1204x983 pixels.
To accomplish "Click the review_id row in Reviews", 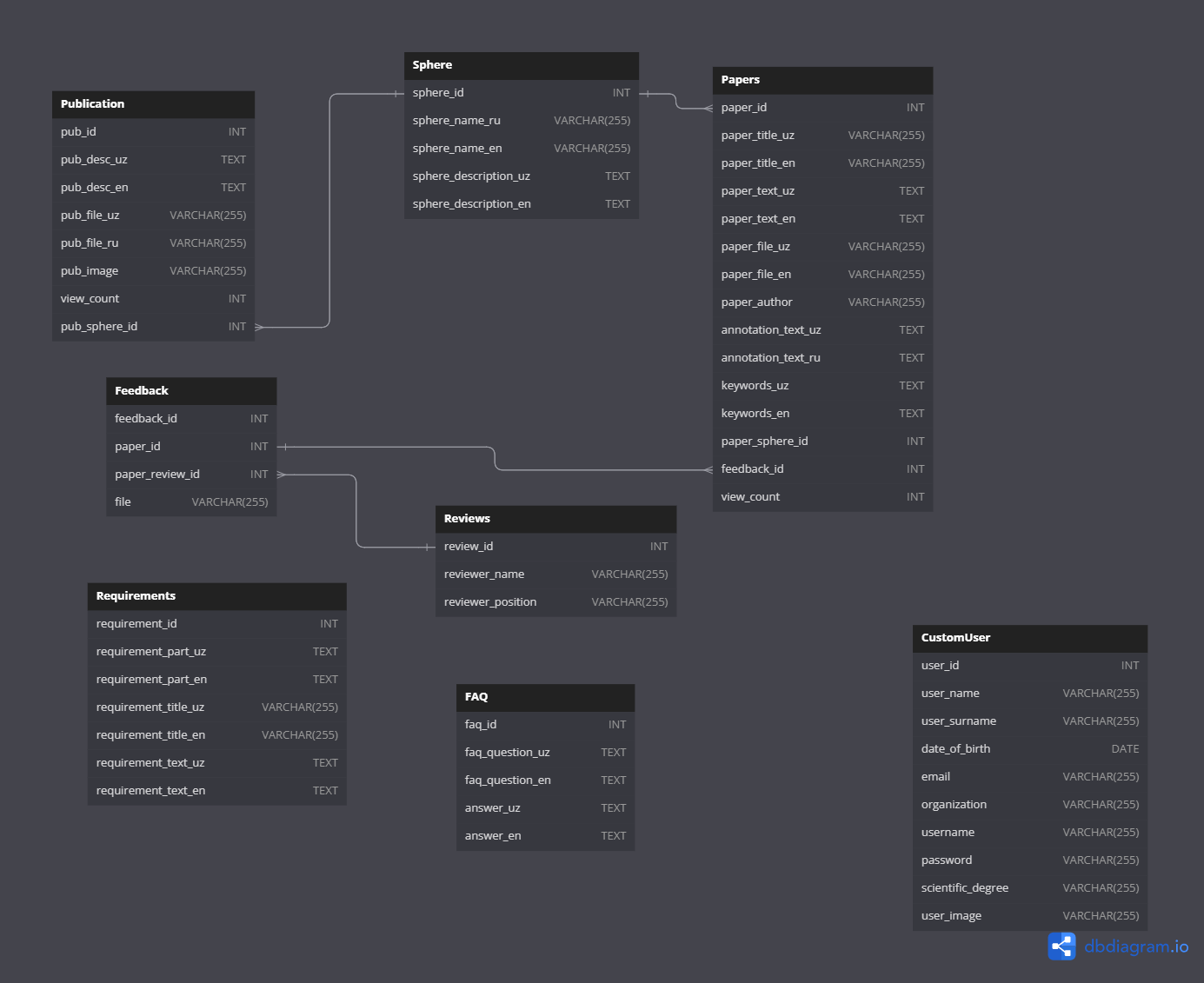I will pyautogui.click(x=555, y=547).
